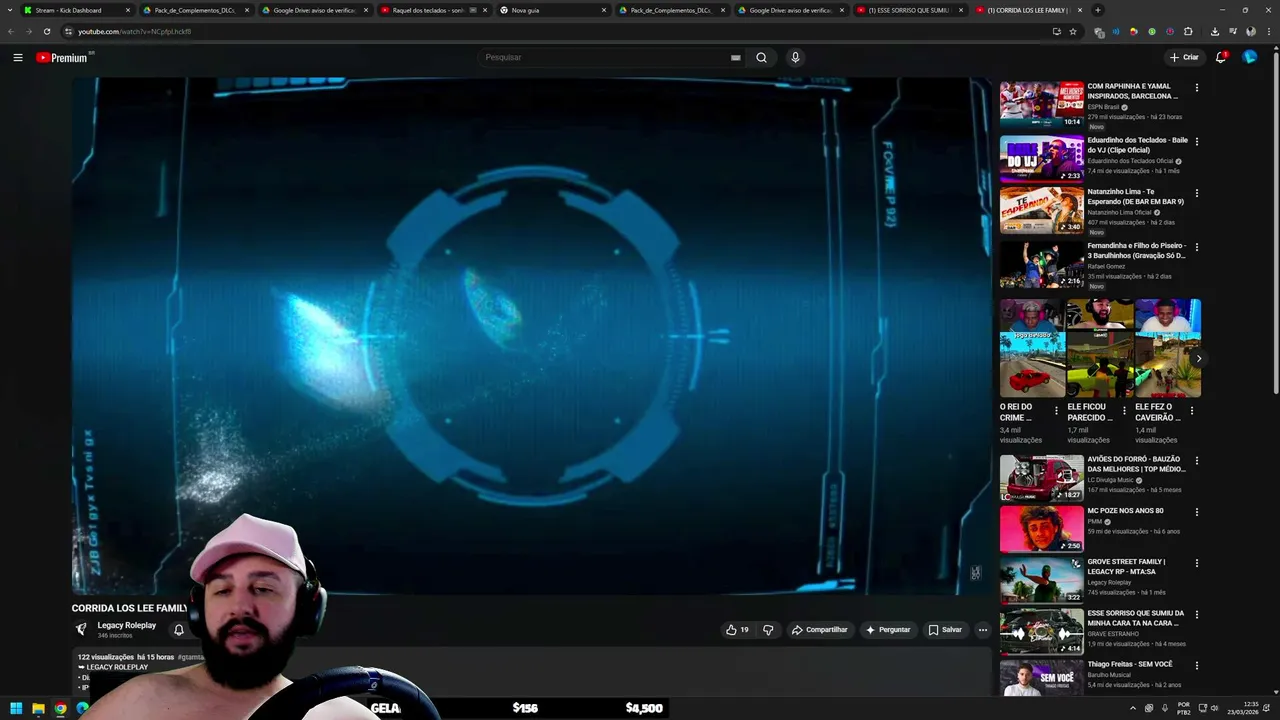Focus the Pesquisar search field
1280x720 pixels.
pos(605,57)
